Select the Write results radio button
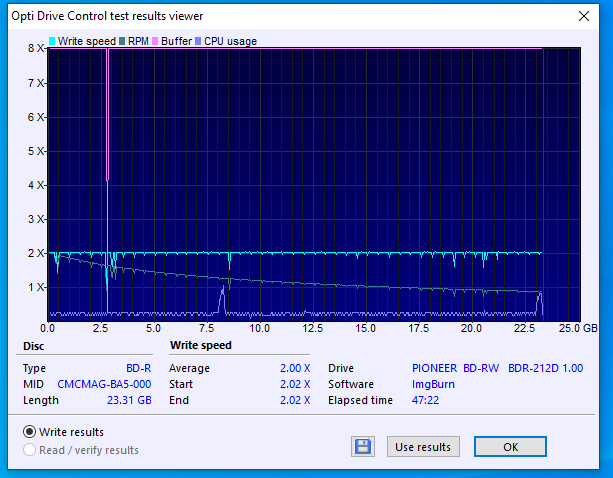The width and height of the screenshot is (613, 478). [29, 432]
